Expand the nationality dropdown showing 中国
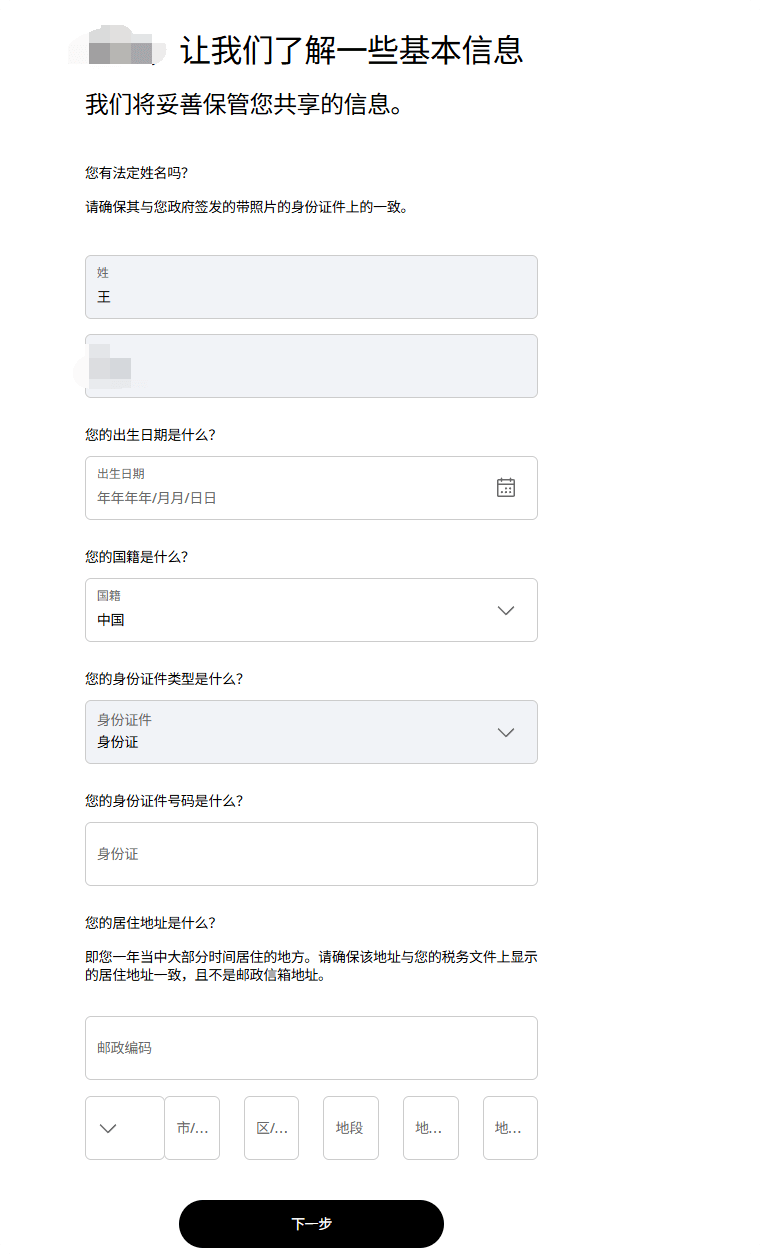The width and height of the screenshot is (760, 1254). (311, 609)
